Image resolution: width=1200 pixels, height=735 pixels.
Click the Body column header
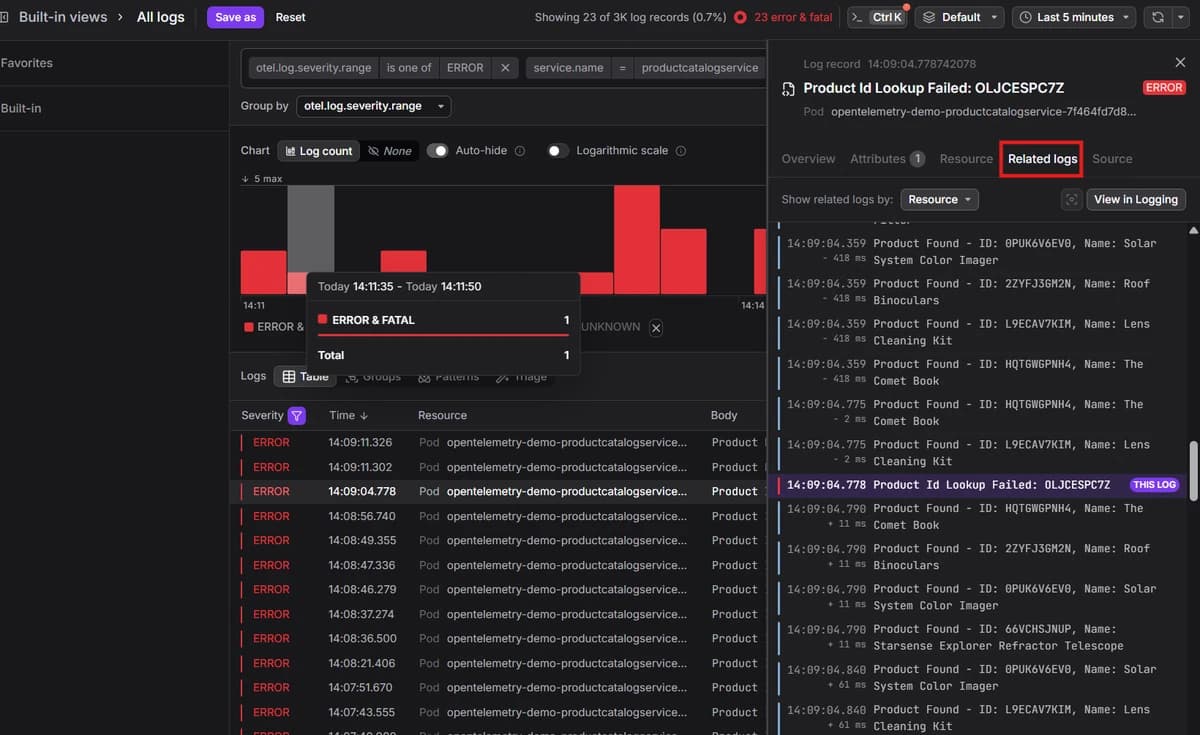[724, 416]
